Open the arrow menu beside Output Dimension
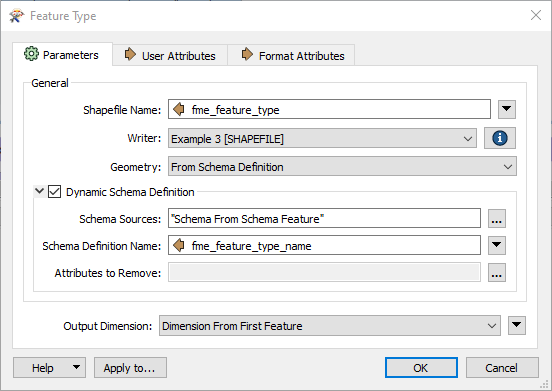 pyautogui.click(x=516, y=325)
